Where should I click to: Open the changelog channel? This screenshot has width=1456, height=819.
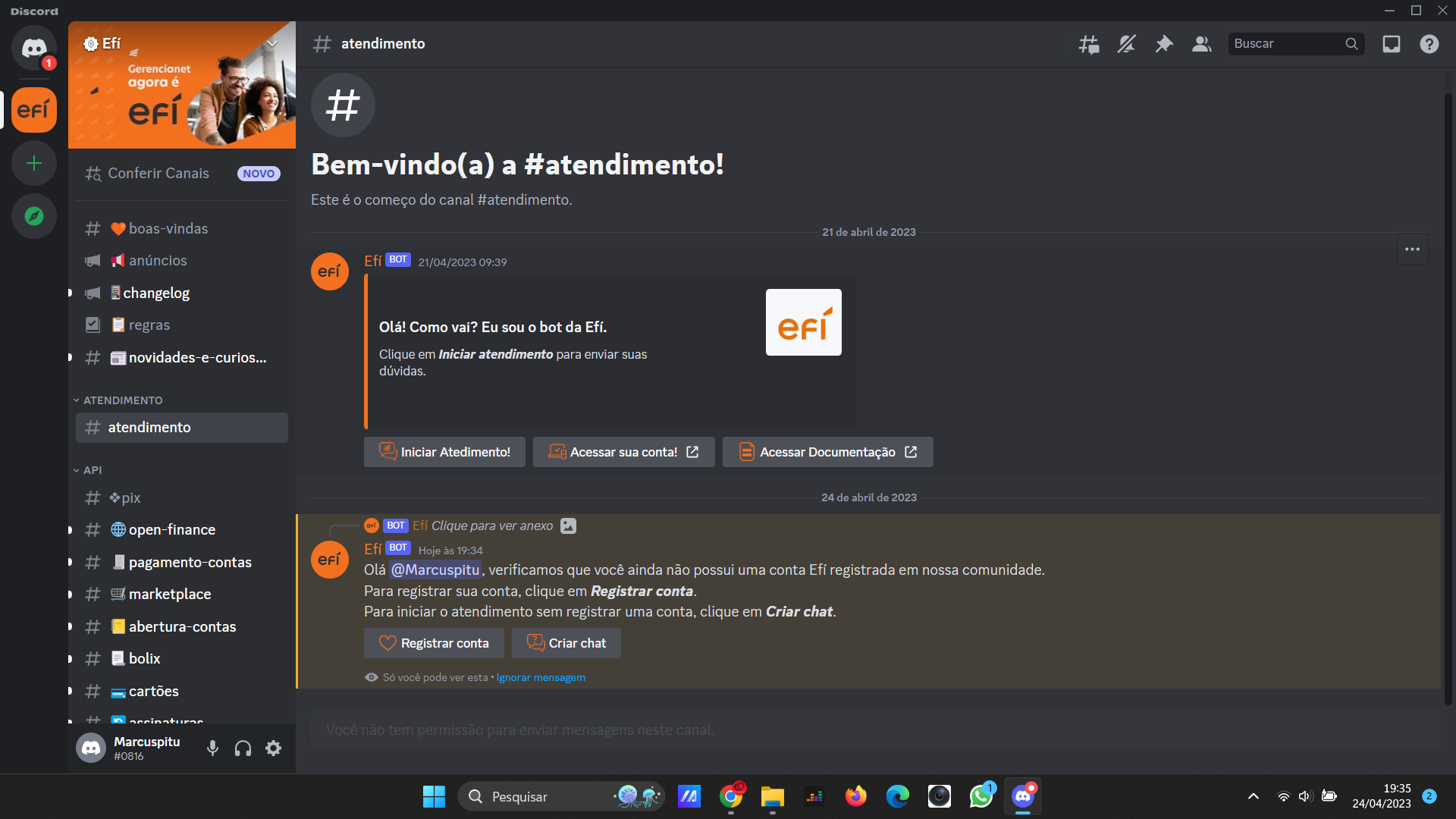pos(182,293)
